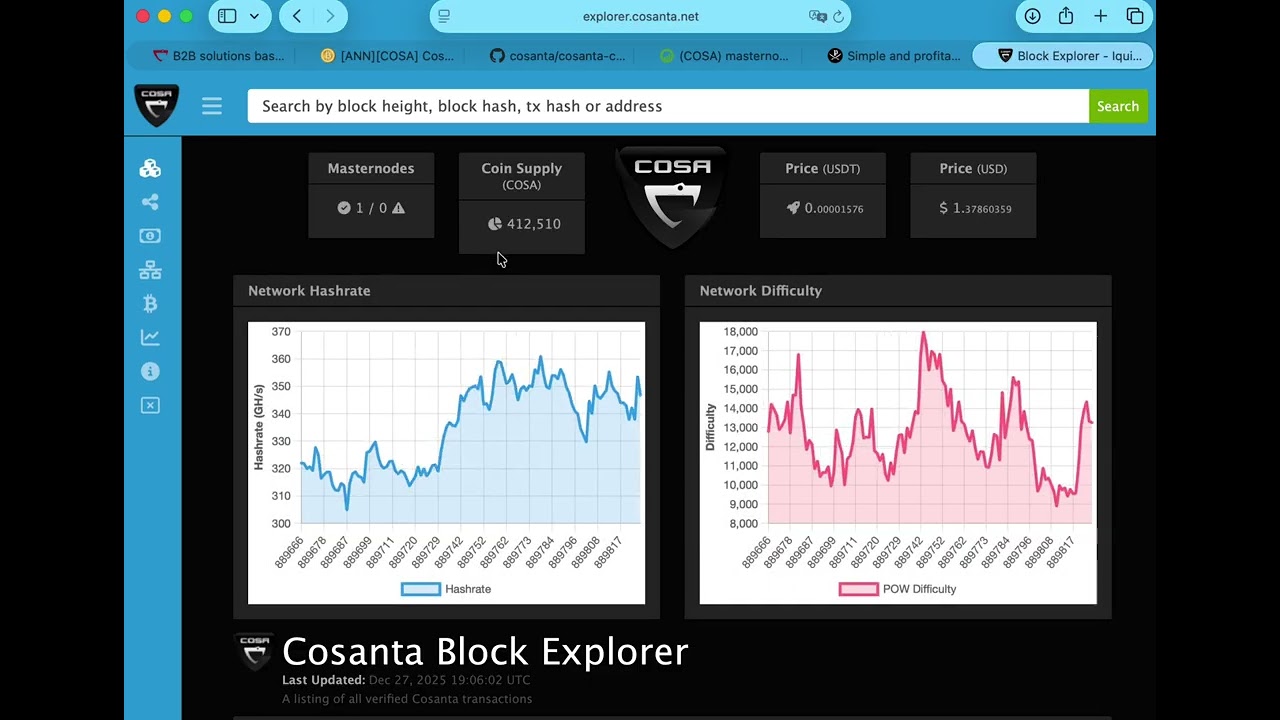
Task: Click the green macOS zoom window button
Action: pos(186,16)
